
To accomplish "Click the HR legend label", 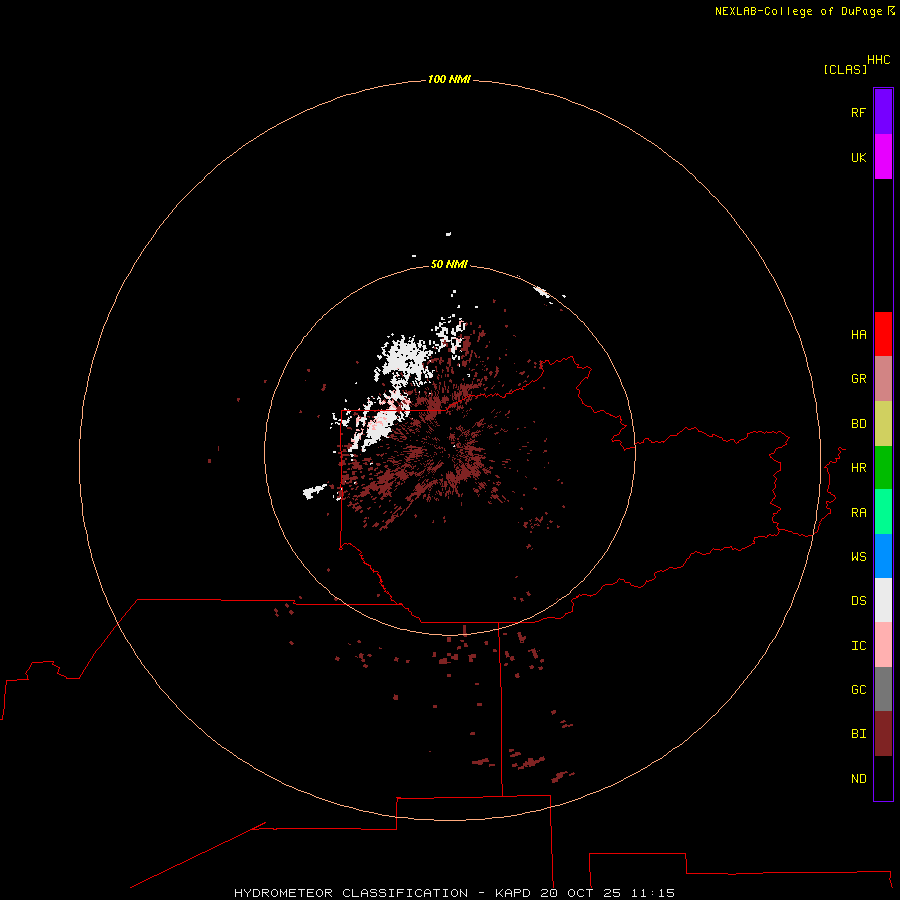I will [x=858, y=468].
